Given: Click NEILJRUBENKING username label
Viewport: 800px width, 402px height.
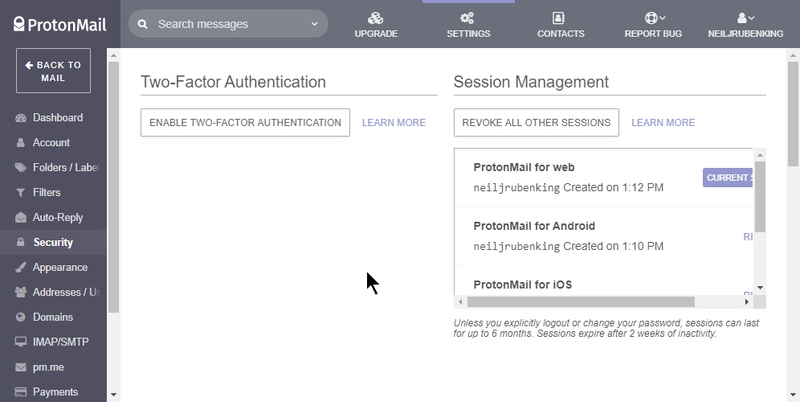Looking at the screenshot, I should (745, 34).
